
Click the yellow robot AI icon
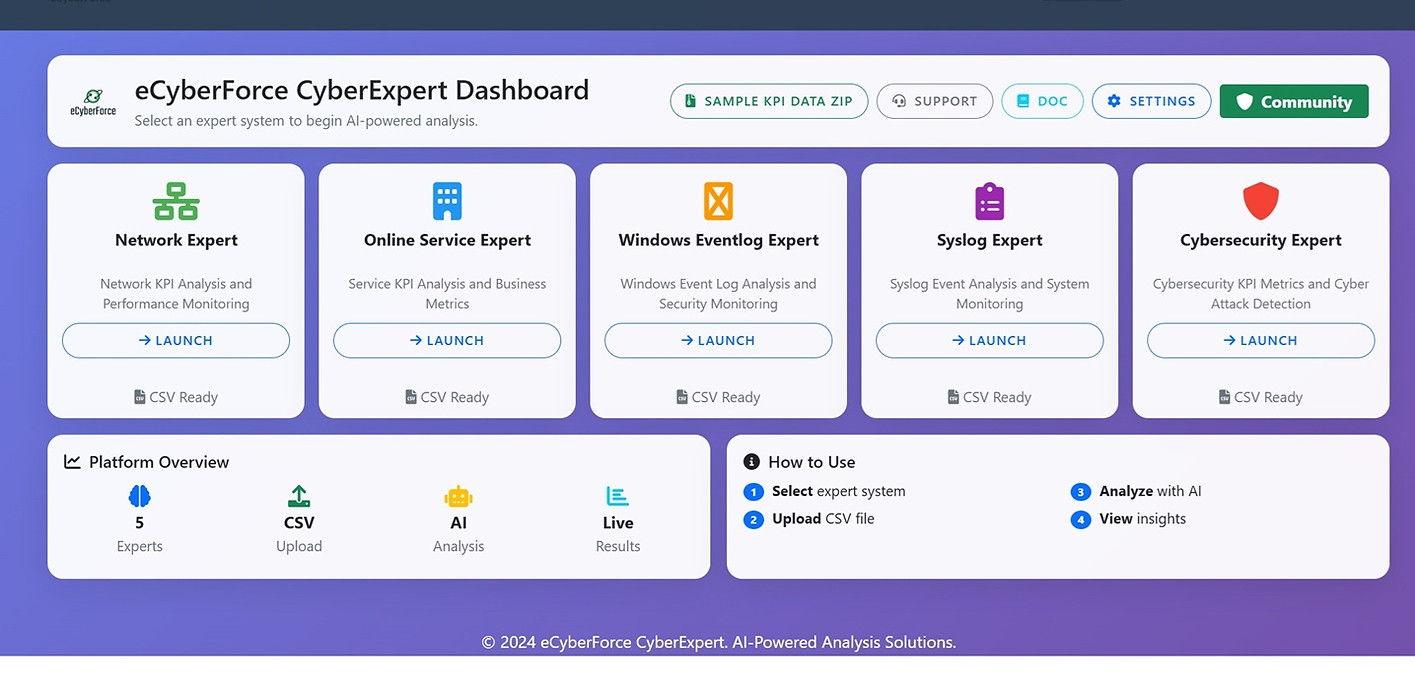click(x=458, y=496)
